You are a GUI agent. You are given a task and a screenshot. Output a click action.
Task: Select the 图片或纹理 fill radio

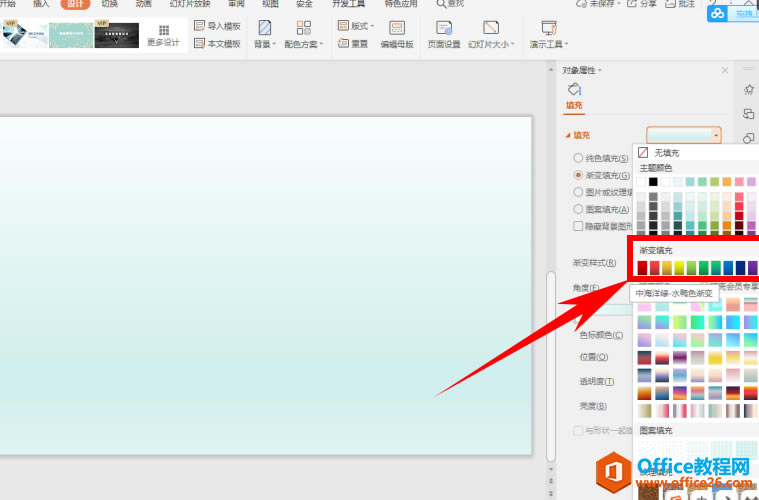(x=578, y=192)
